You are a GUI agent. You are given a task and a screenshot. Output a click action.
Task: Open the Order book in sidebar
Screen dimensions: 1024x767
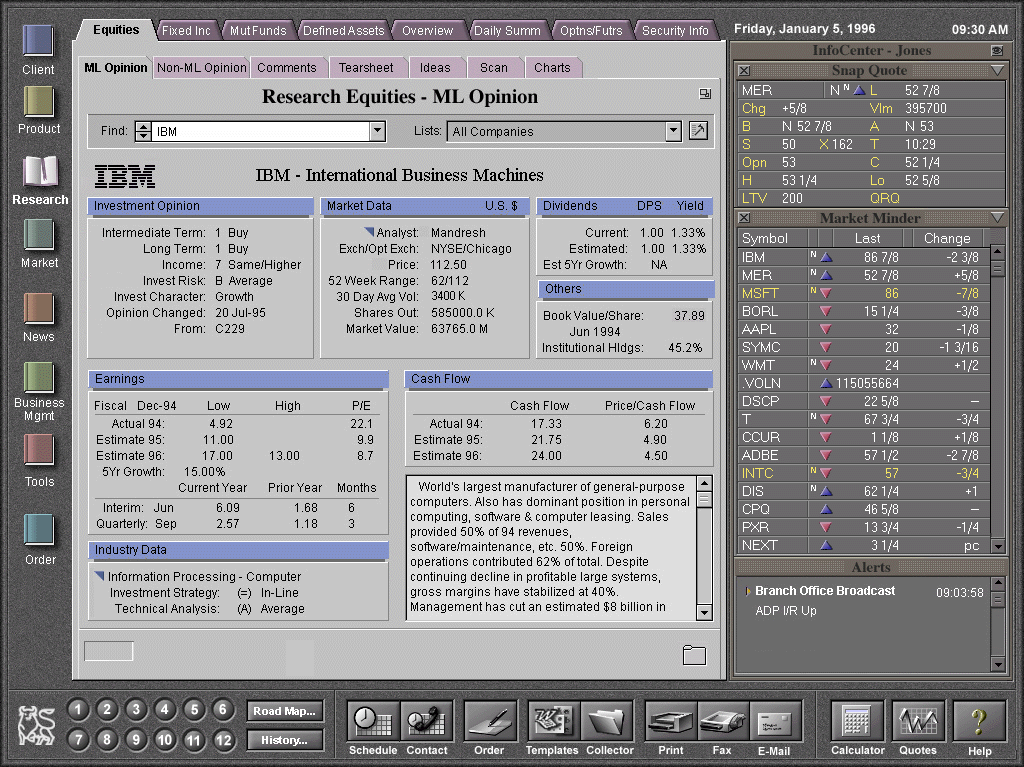pyautogui.click(x=39, y=530)
